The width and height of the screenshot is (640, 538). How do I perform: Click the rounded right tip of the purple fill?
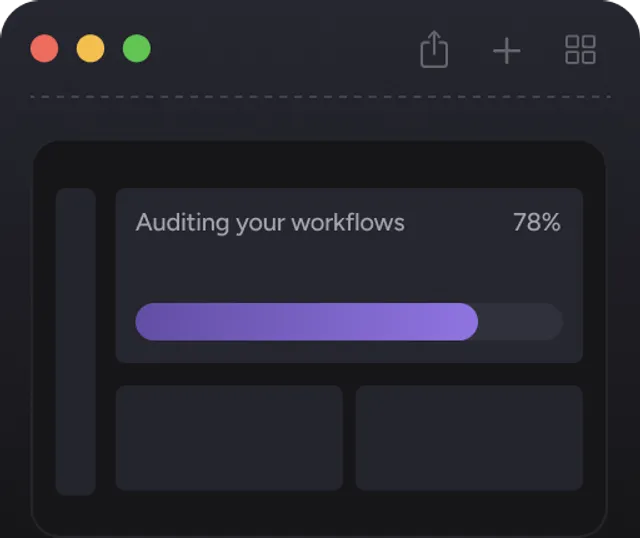point(470,322)
